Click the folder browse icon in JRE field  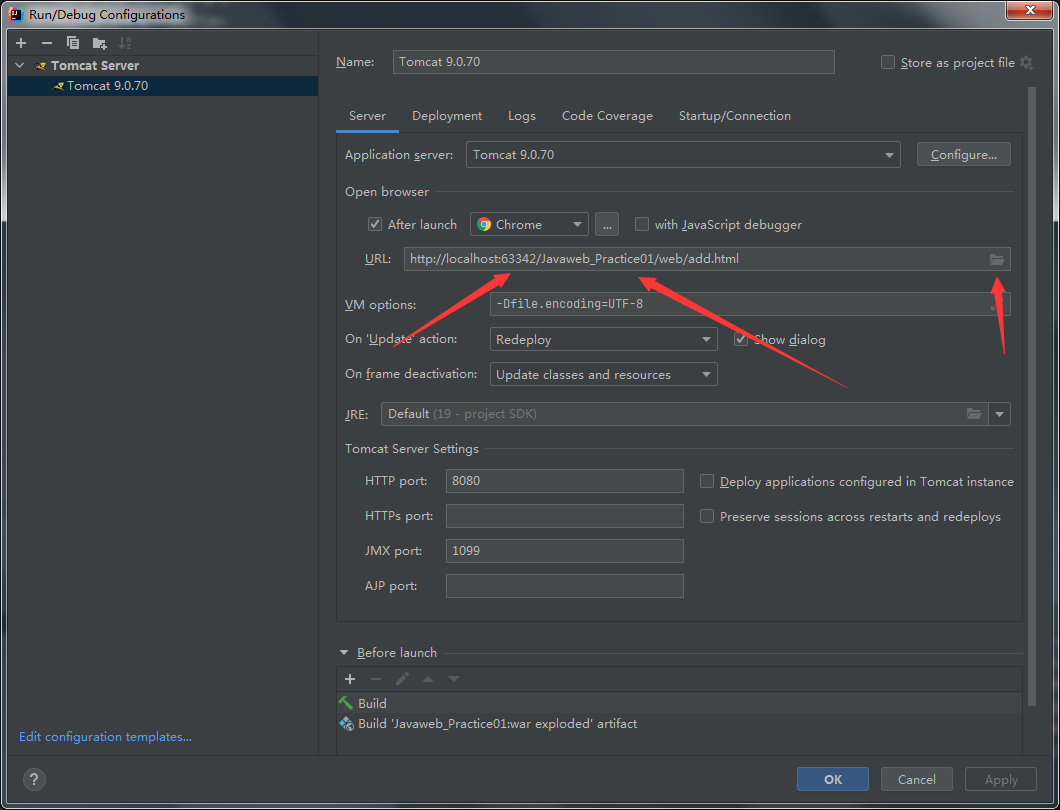point(973,414)
